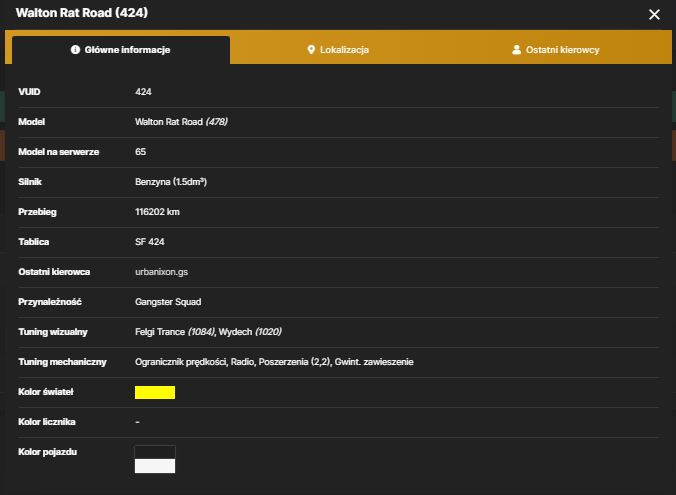
Task: Click the VUID row label
Action: pos(29,92)
